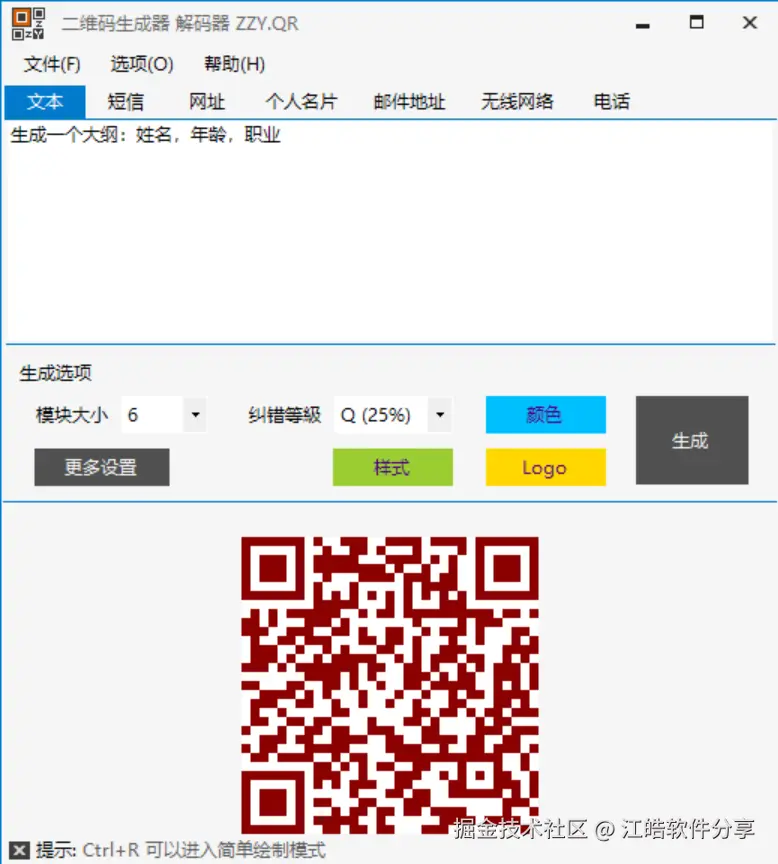Click the 模块大小 value field showing 6
The height and width of the screenshot is (864, 778).
tap(152, 415)
